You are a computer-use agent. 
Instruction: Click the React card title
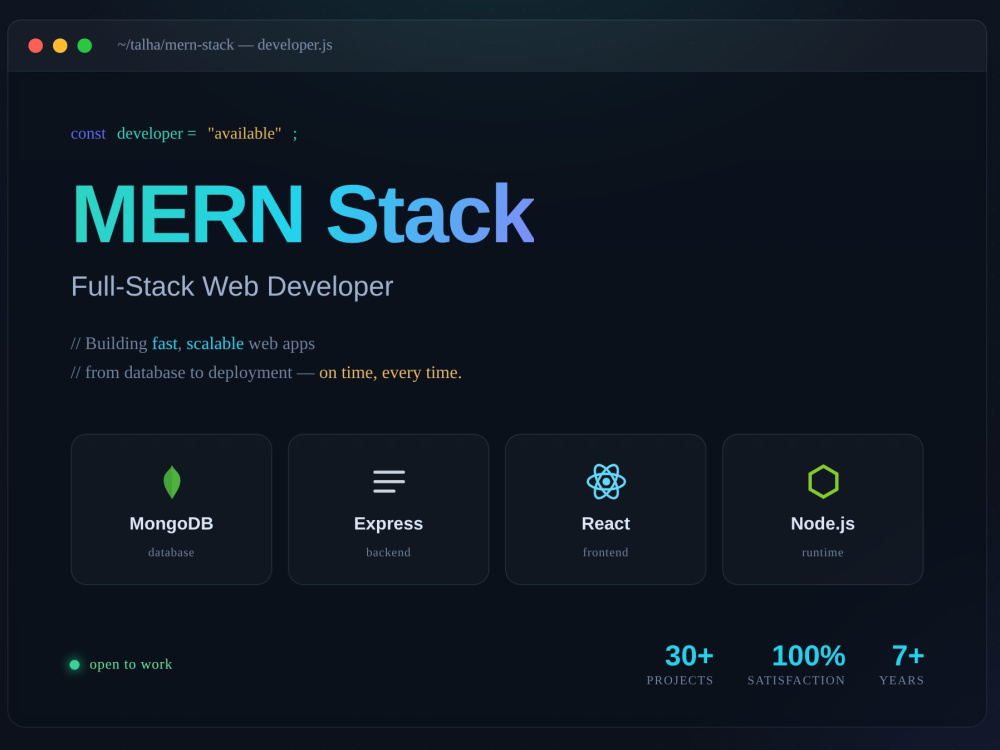pos(606,524)
